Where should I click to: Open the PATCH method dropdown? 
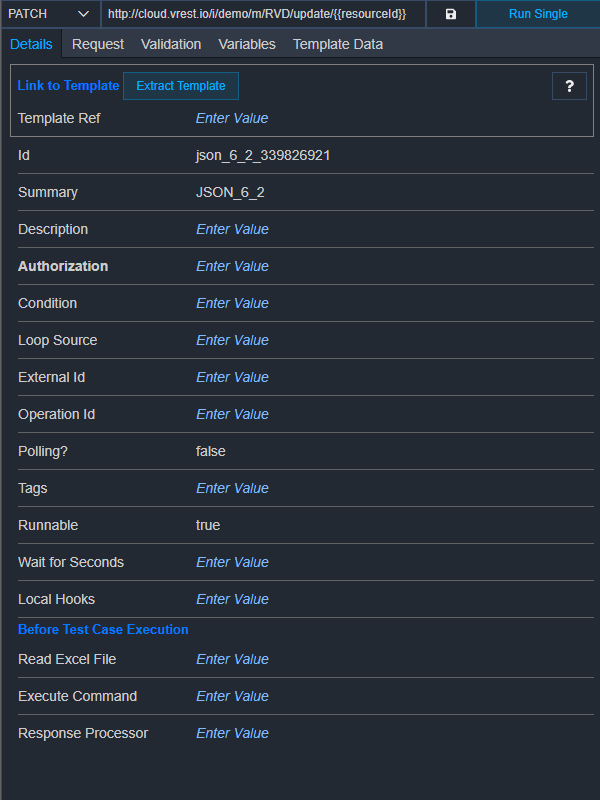[x=50, y=14]
